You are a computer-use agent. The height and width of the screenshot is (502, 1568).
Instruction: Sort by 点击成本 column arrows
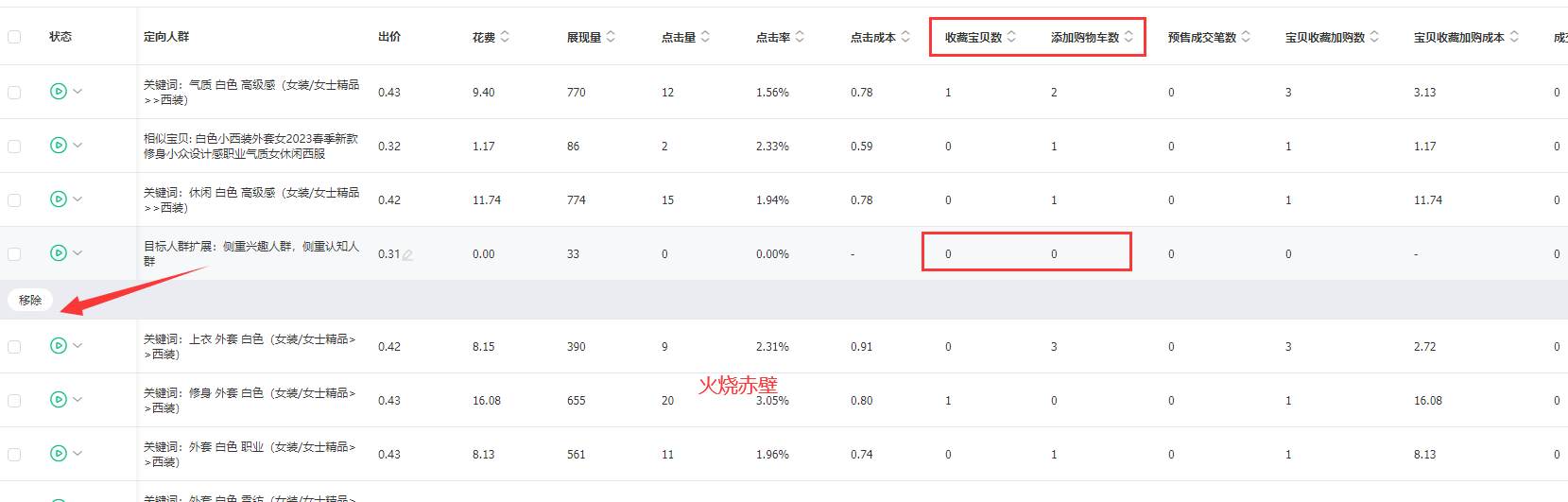[905, 37]
